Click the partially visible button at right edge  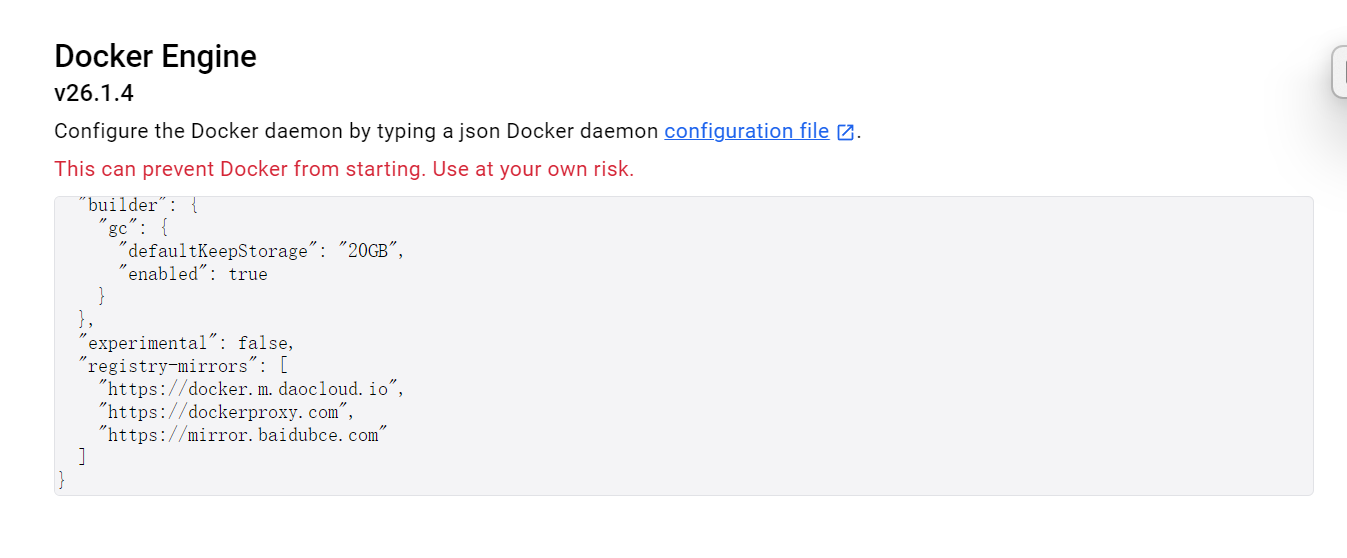pyautogui.click(x=1340, y=72)
